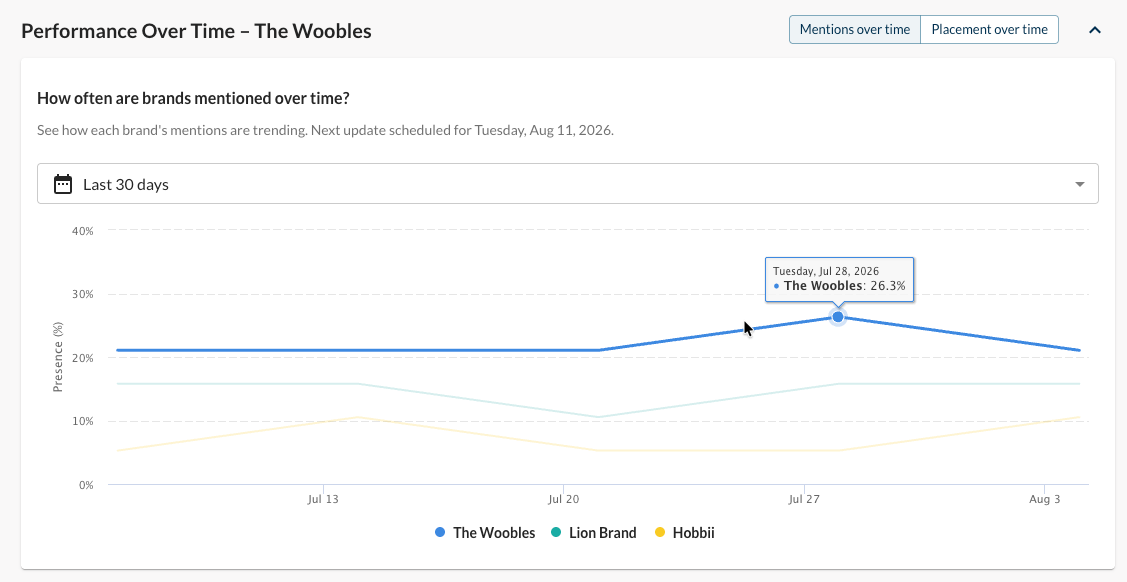Click 'How often are brands mentioned over time?' heading

tap(193, 98)
